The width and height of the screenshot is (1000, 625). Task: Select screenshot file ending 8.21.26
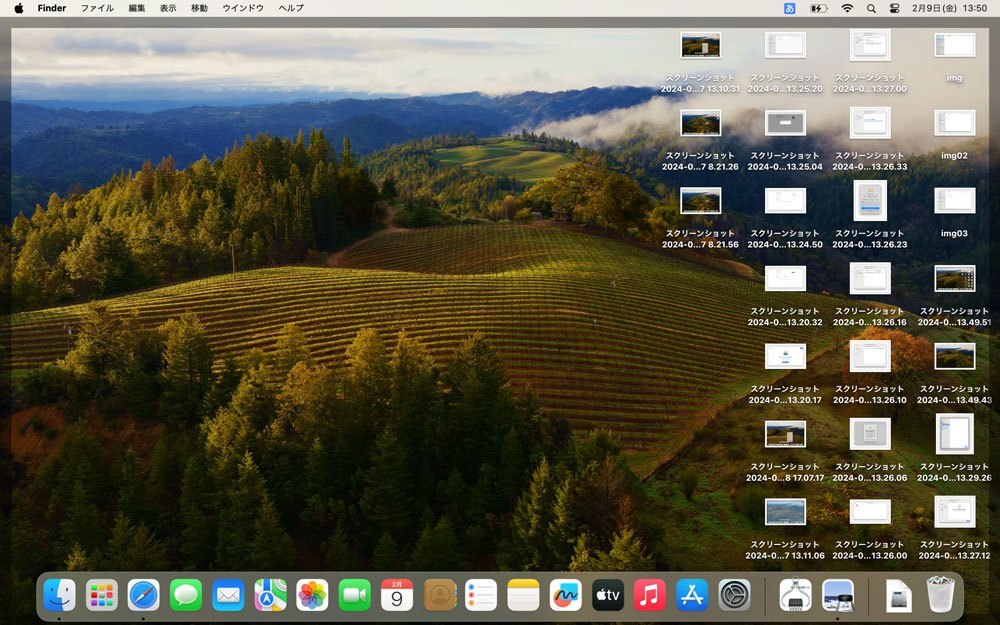tap(700, 123)
